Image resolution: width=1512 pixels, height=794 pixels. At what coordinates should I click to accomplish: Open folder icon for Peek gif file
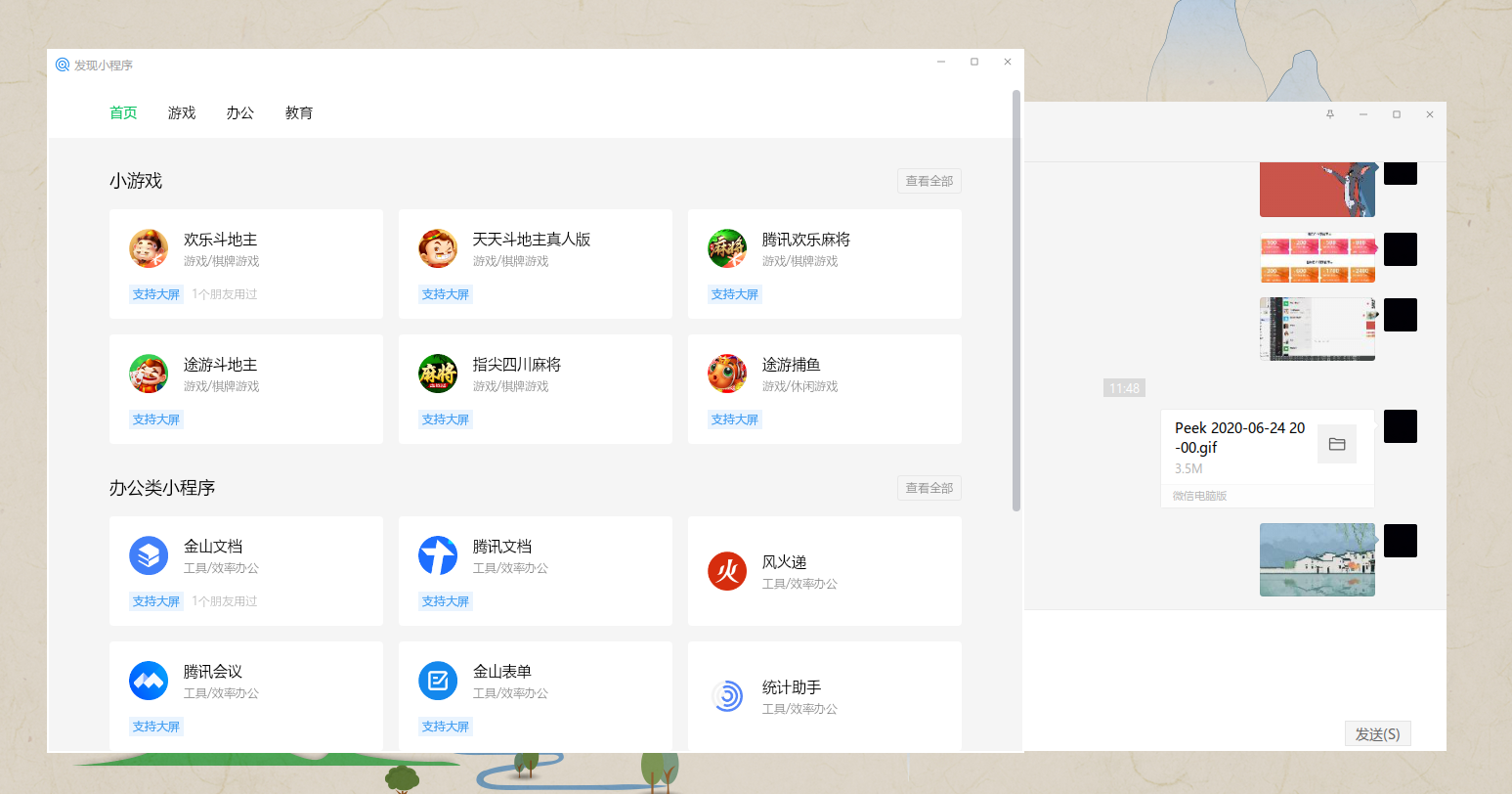(x=1337, y=444)
